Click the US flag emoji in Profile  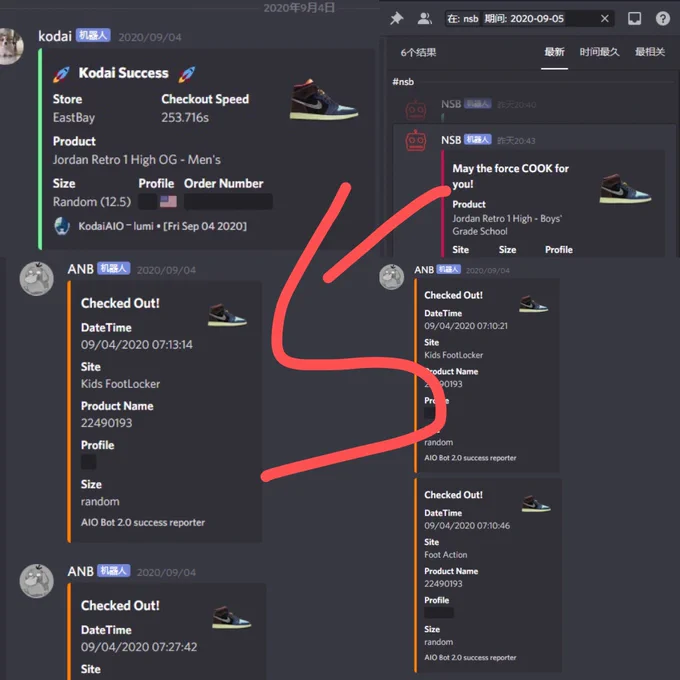point(168,202)
